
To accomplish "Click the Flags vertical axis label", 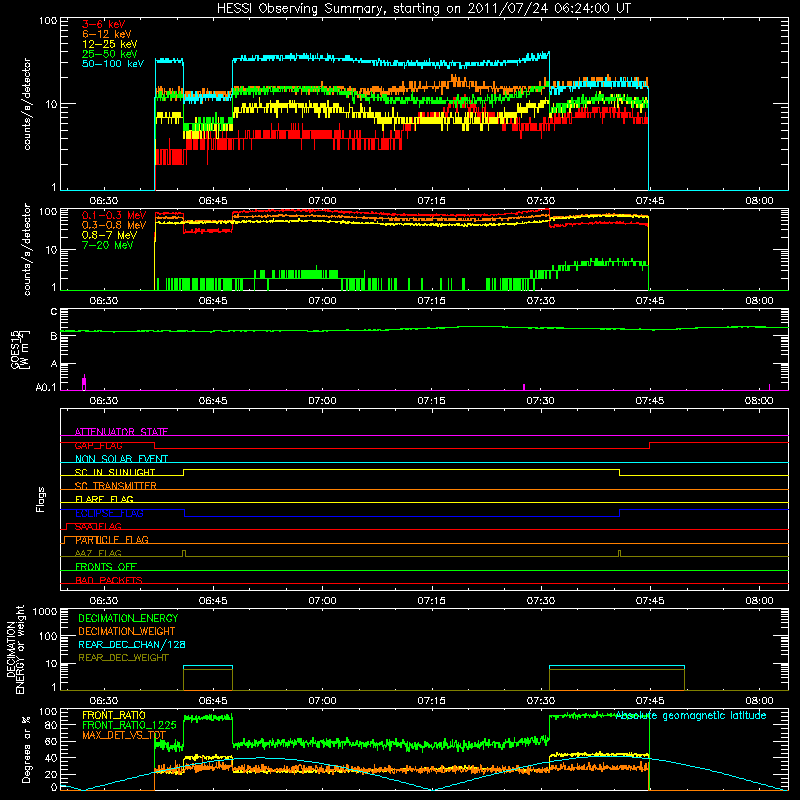I will pos(40,499).
